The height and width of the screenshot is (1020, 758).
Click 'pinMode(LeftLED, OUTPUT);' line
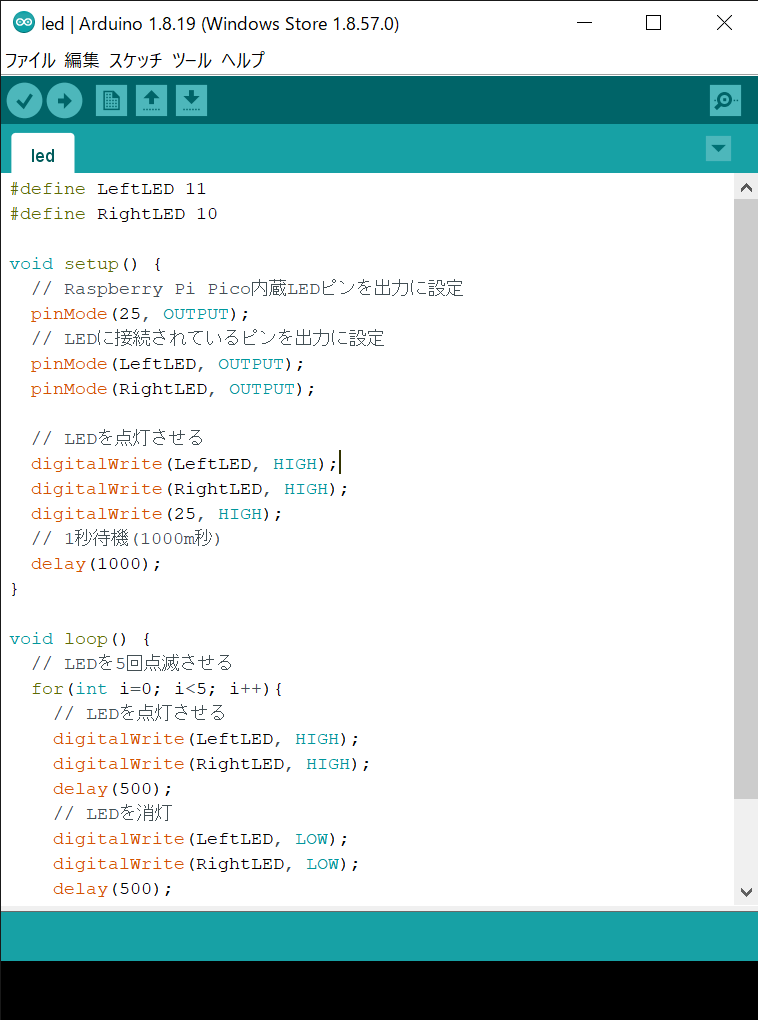click(167, 364)
